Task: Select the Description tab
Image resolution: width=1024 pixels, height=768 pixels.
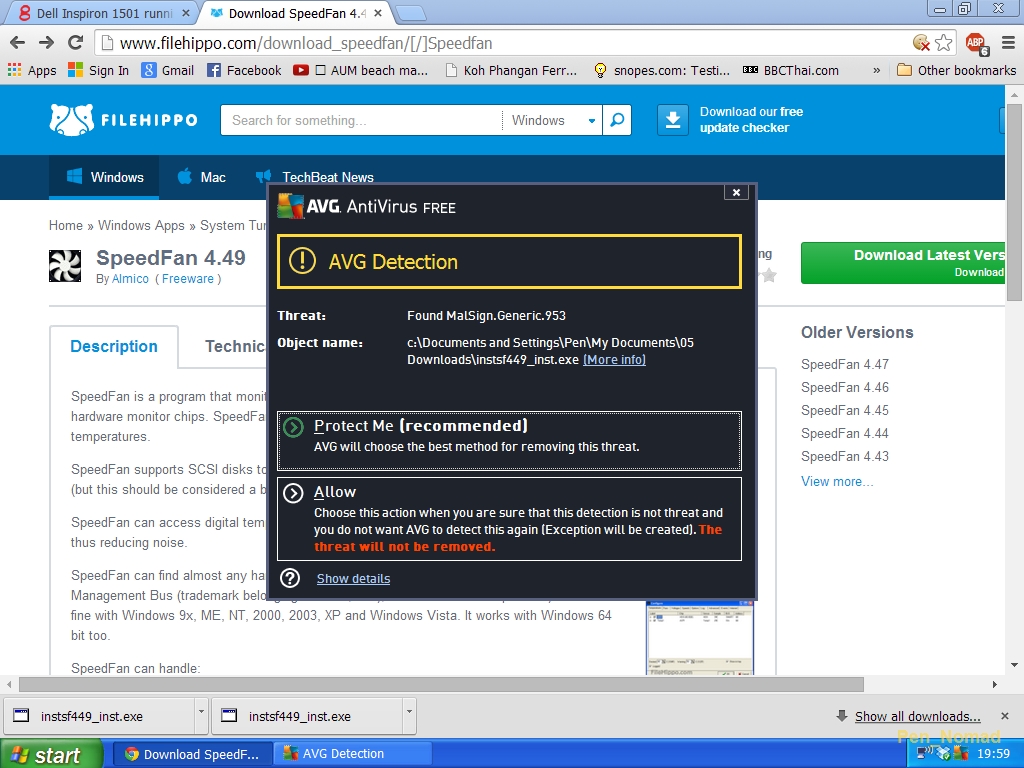Action: 114,346
